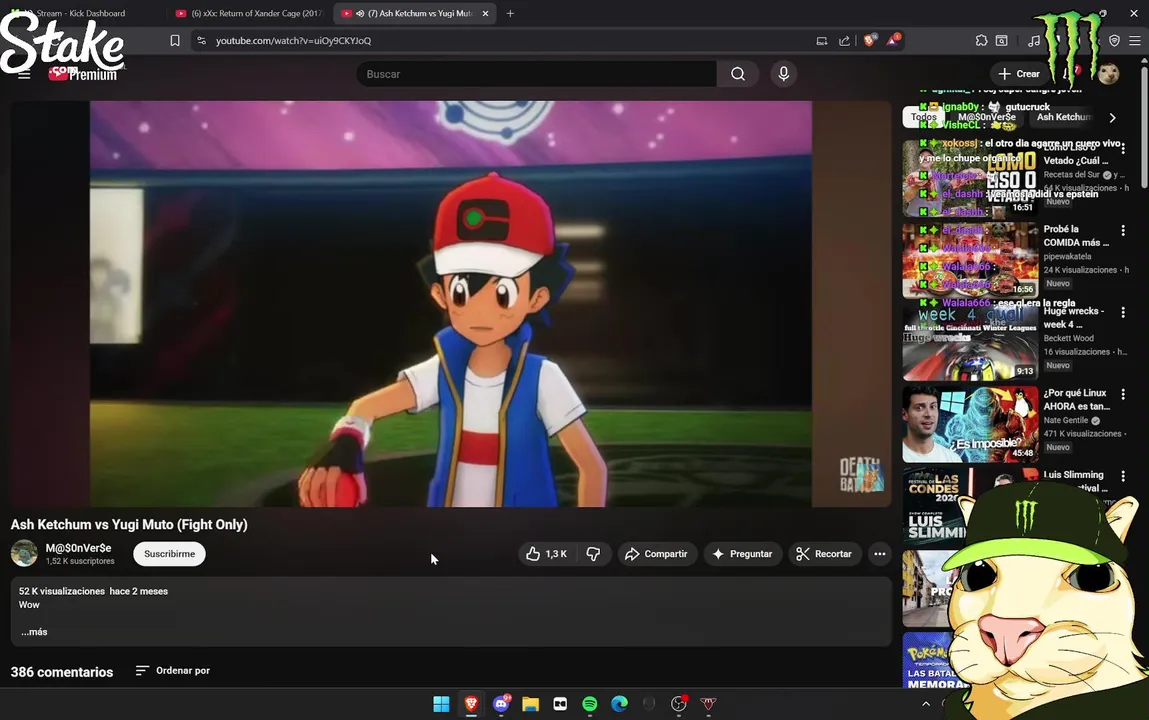Click the video player showing Ash Ketchum
The width and height of the screenshot is (1149, 720).
pyautogui.click(x=451, y=304)
